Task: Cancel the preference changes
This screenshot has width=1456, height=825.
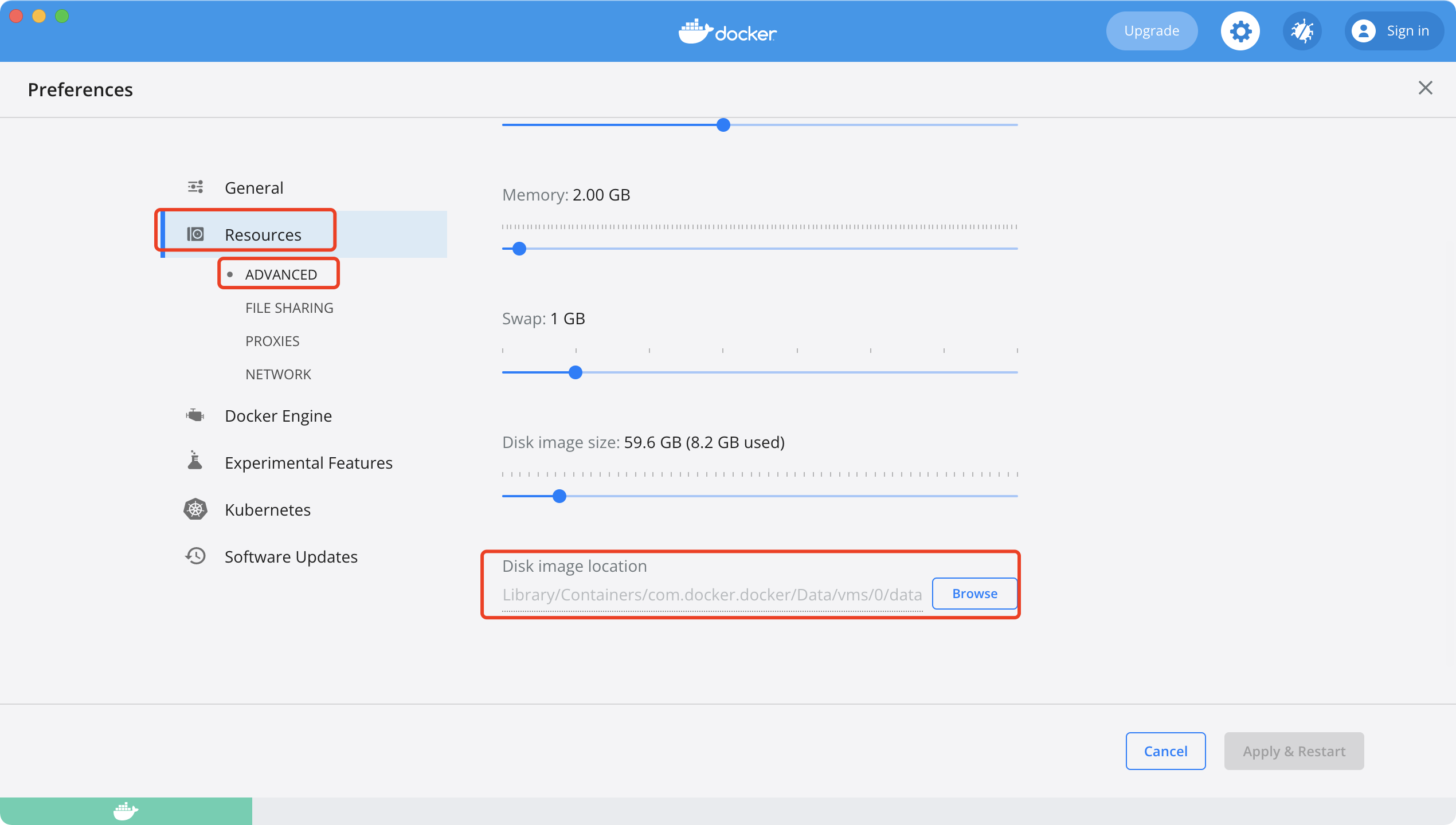Action: (x=1165, y=751)
